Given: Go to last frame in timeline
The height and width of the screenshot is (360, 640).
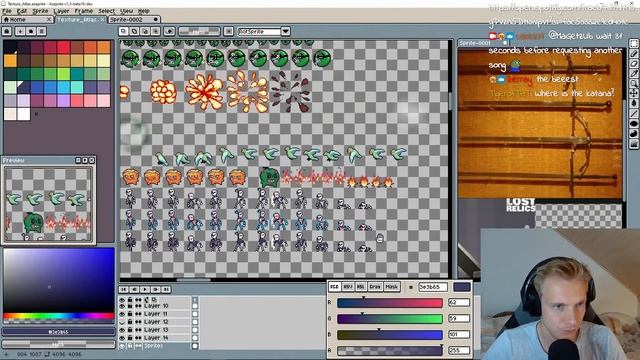Looking at the screenshot, I should click(166, 289).
